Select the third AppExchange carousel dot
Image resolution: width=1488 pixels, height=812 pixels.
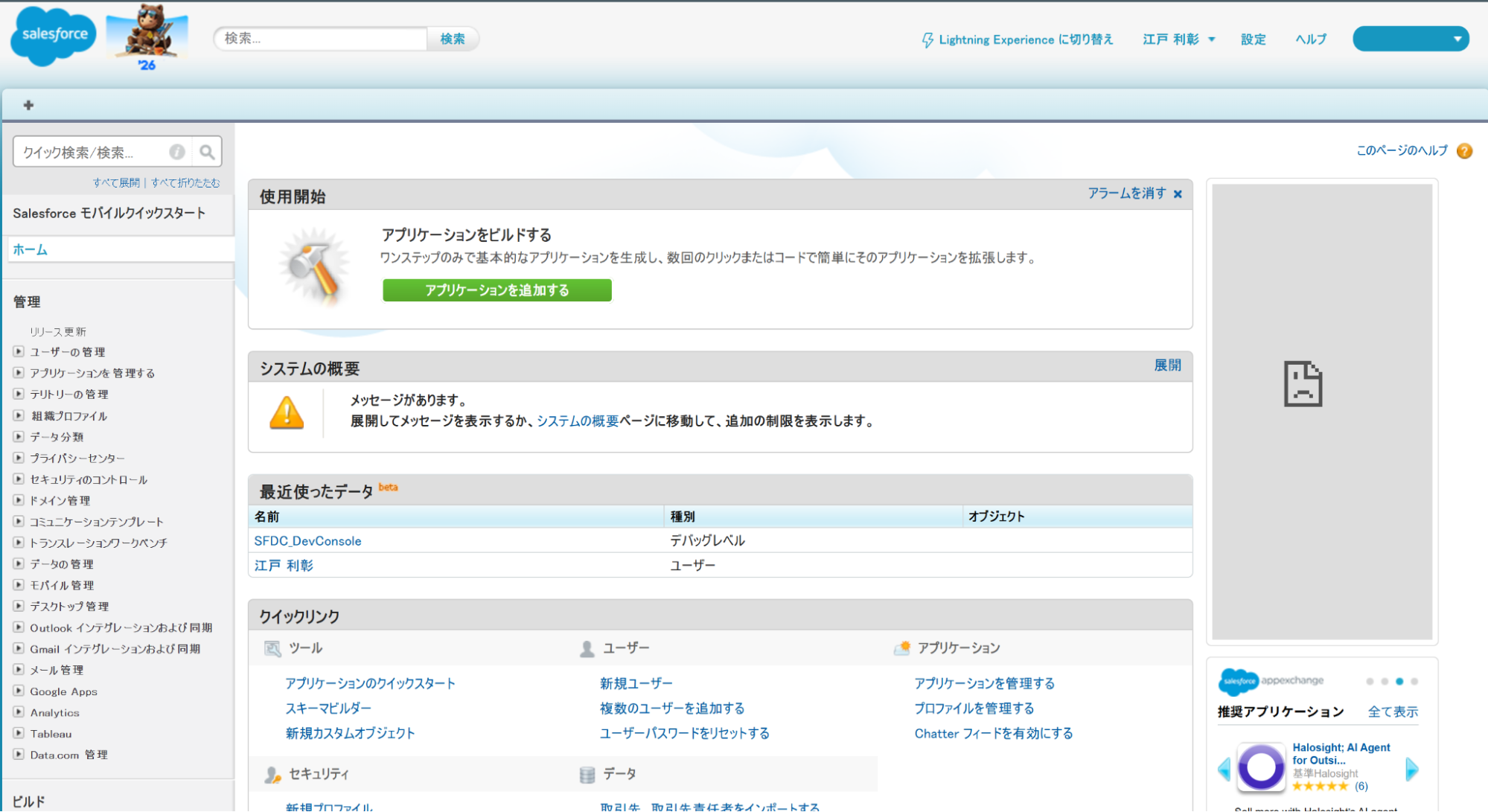pyautogui.click(x=1399, y=681)
